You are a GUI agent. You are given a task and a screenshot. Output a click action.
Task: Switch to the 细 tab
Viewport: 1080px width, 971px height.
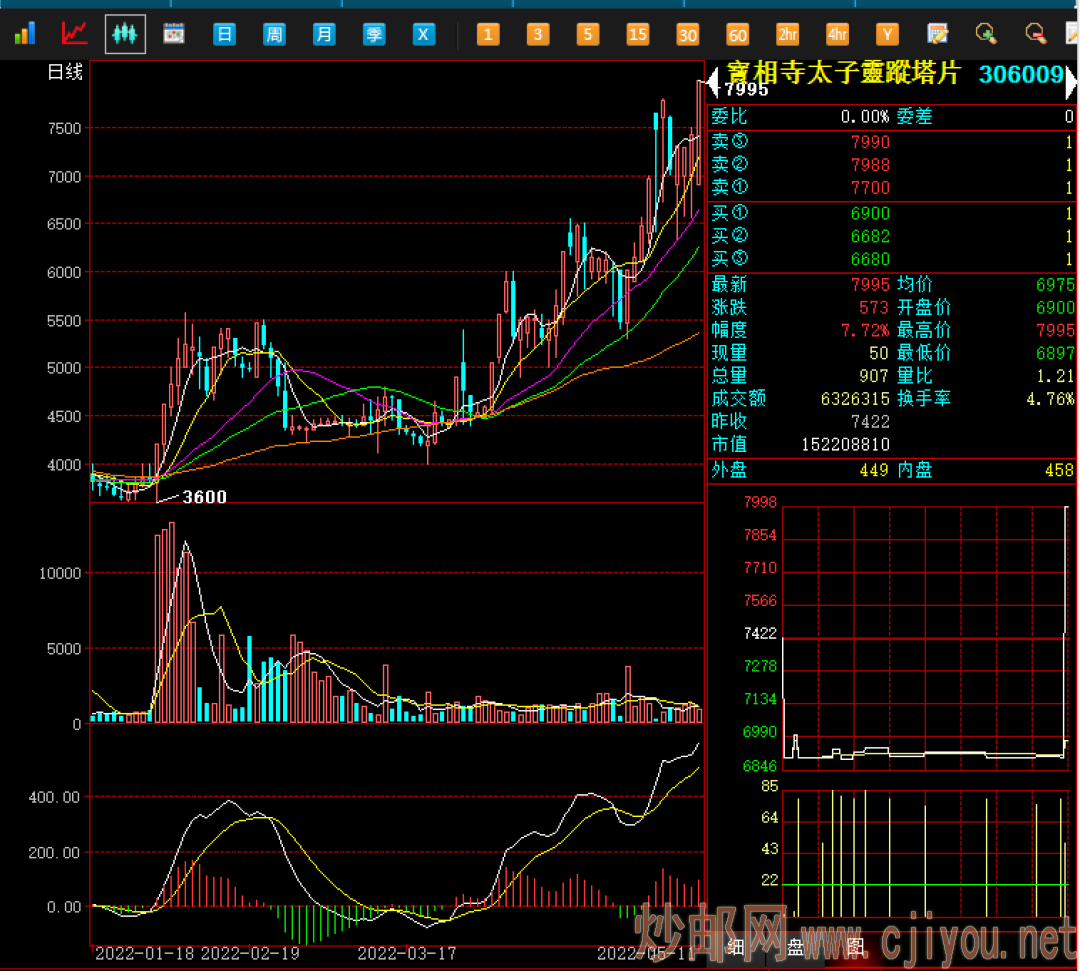click(735, 946)
